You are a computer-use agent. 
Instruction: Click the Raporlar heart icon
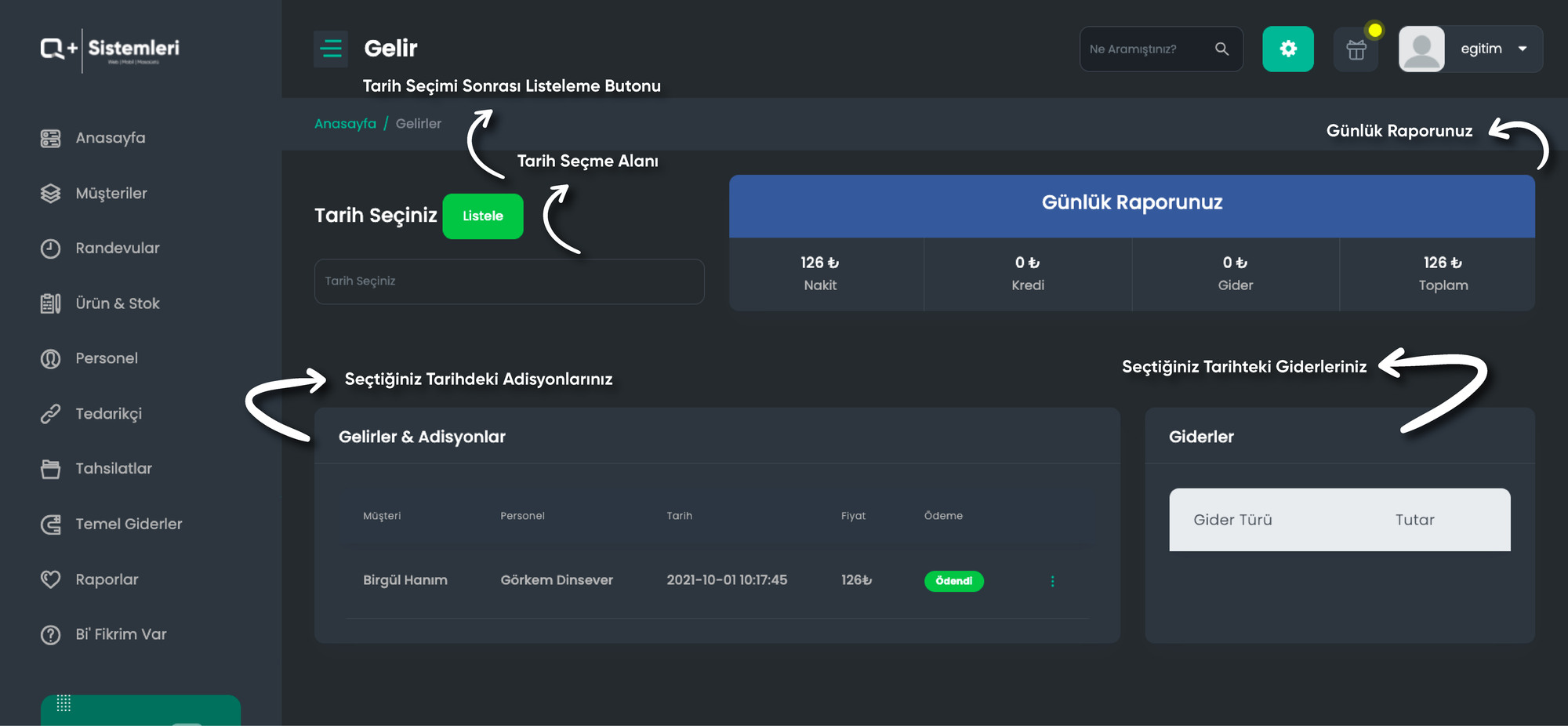click(50, 579)
